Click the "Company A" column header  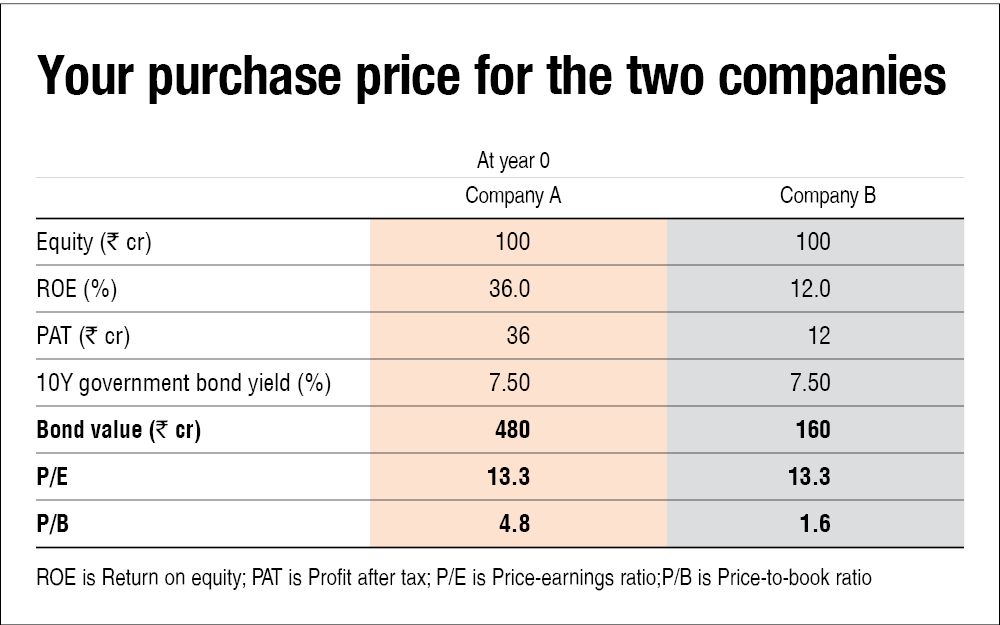tap(513, 196)
